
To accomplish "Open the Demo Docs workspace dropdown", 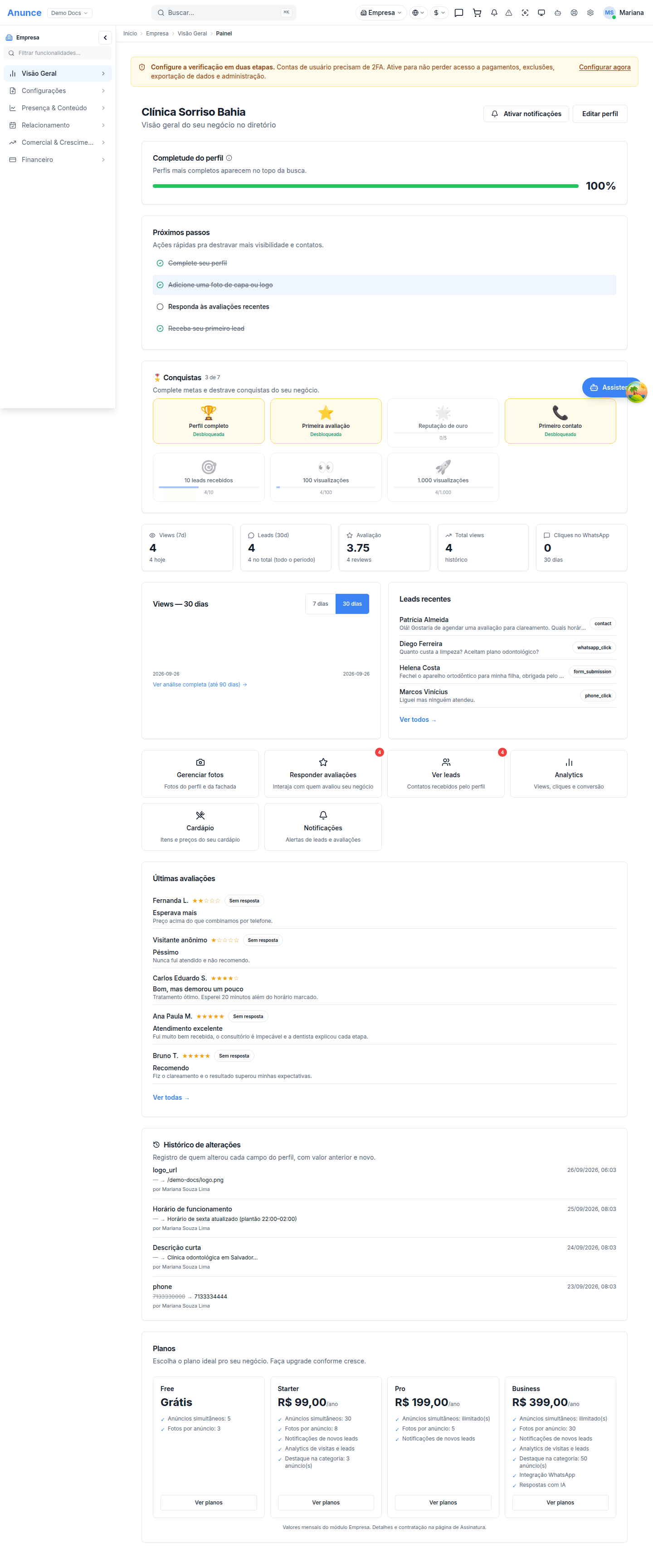I will pos(69,13).
